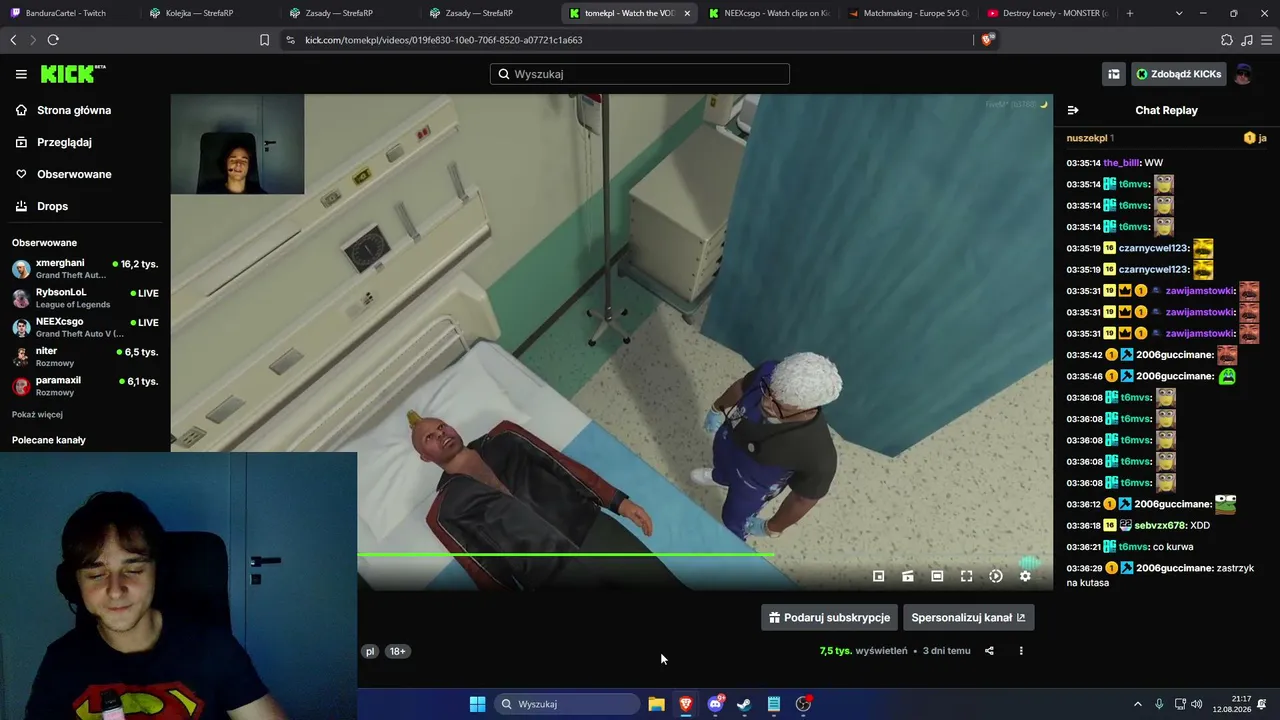Viewport: 1280px width, 720px height.
Task: Open the Kick store icon button
Action: 1113,74
